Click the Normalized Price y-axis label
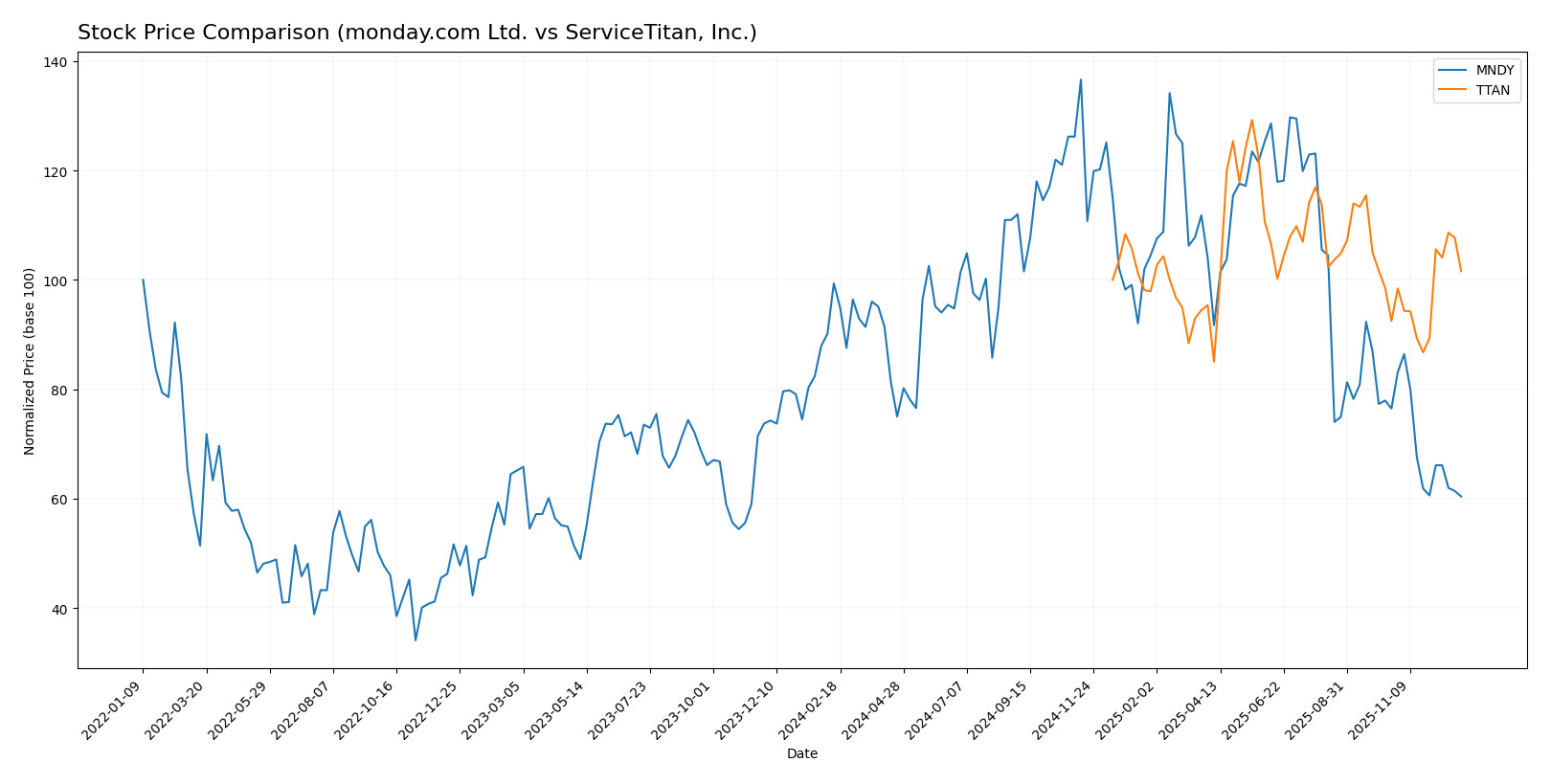The image size is (1551, 784). click(x=30, y=361)
